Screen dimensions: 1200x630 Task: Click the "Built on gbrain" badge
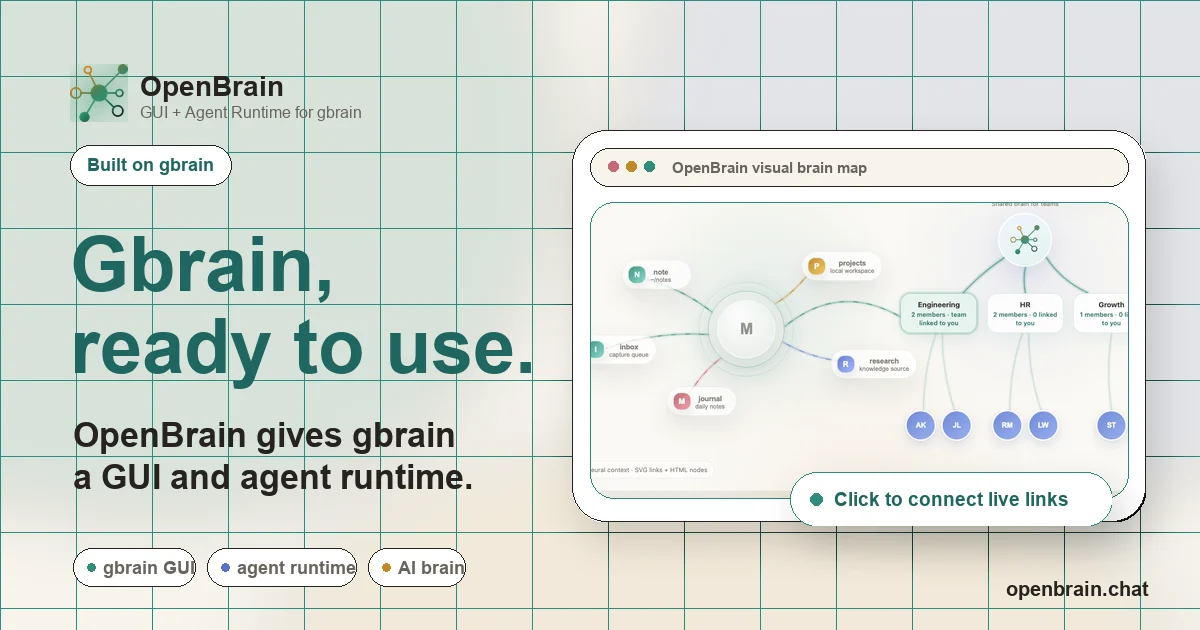(150, 165)
